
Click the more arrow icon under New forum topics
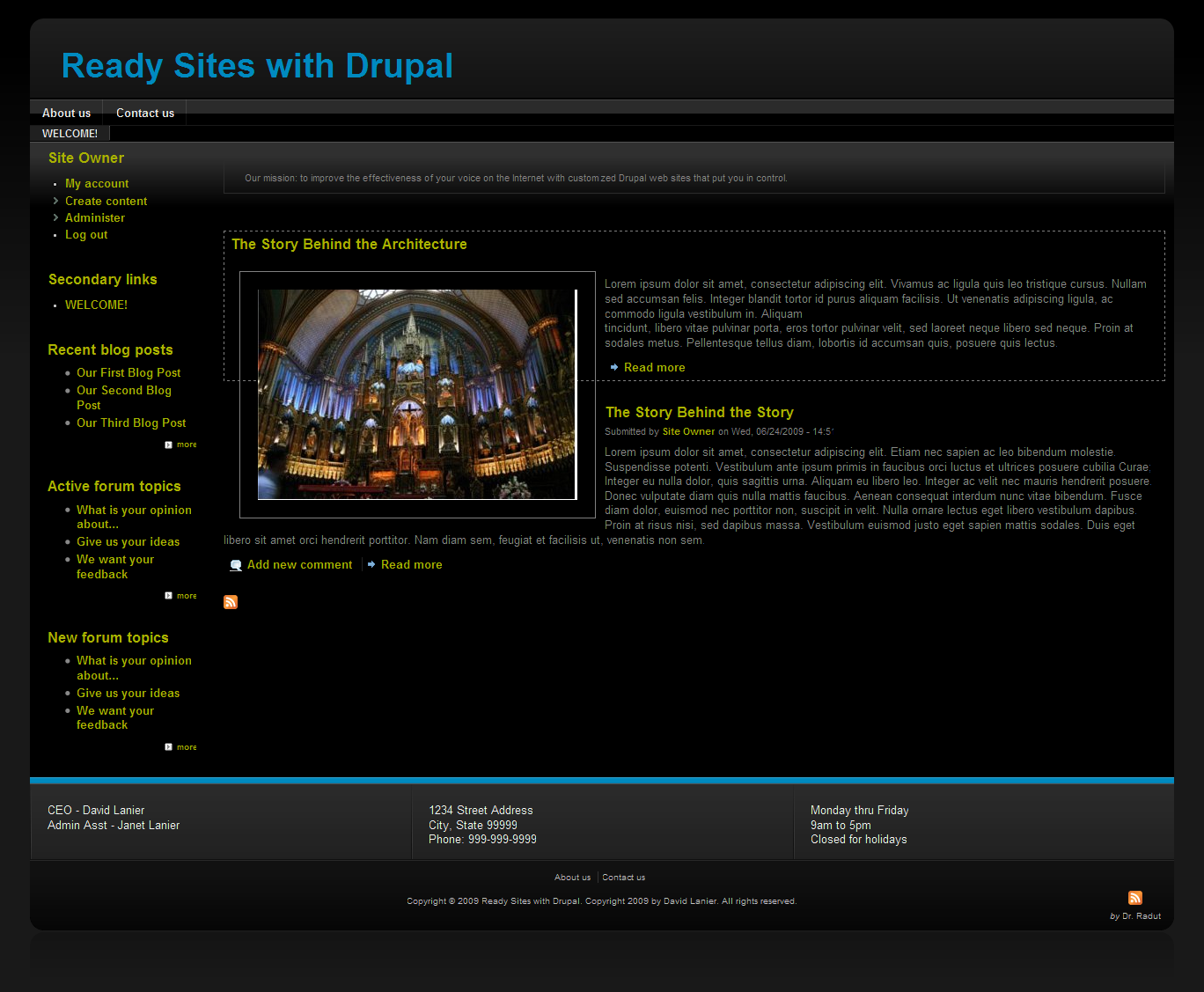coord(168,747)
